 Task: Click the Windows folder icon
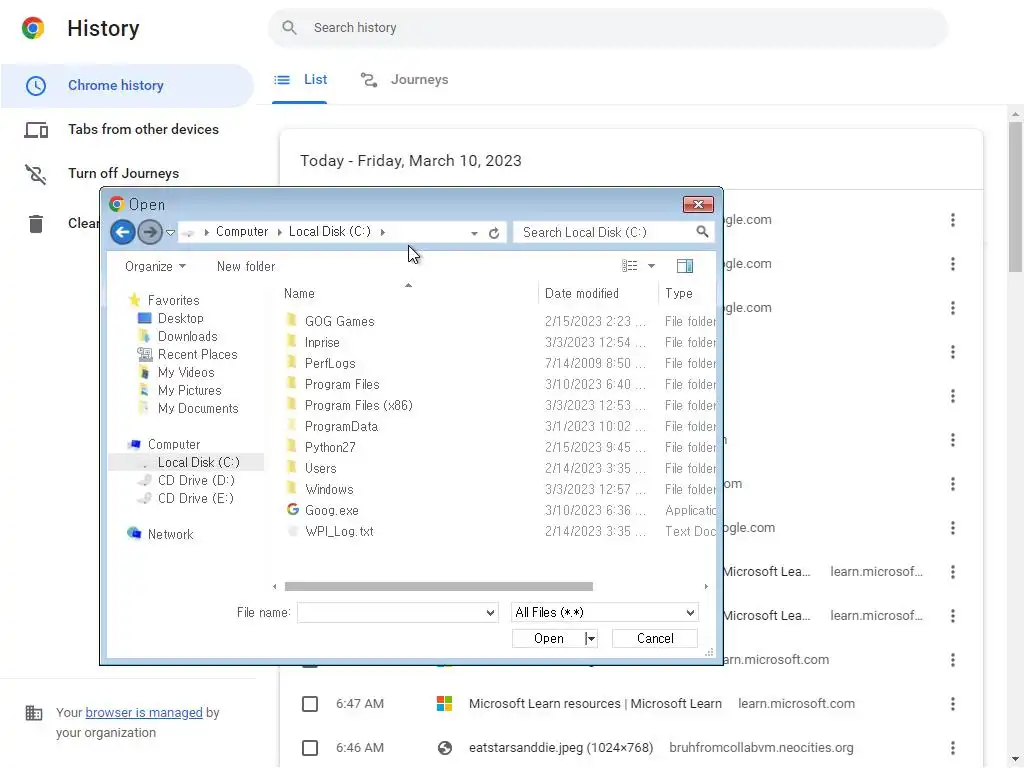pyautogui.click(x=292, y=488)
